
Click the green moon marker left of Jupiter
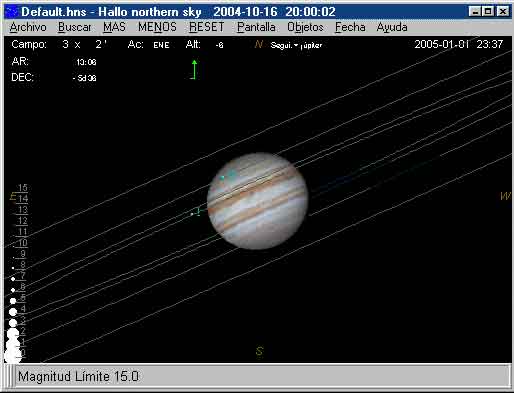pyautogui.click(x=197, y=212)
